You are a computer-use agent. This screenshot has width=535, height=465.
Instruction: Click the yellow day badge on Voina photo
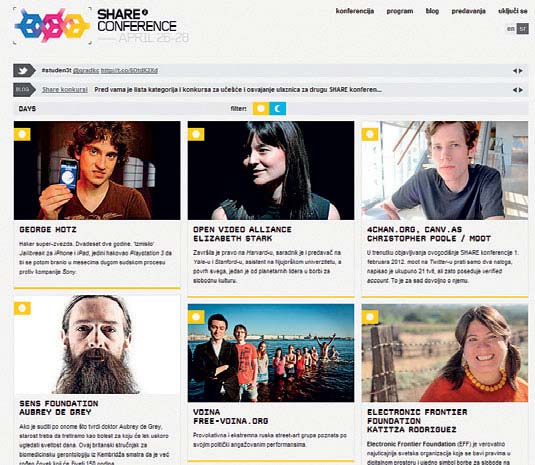pos(196,317)
